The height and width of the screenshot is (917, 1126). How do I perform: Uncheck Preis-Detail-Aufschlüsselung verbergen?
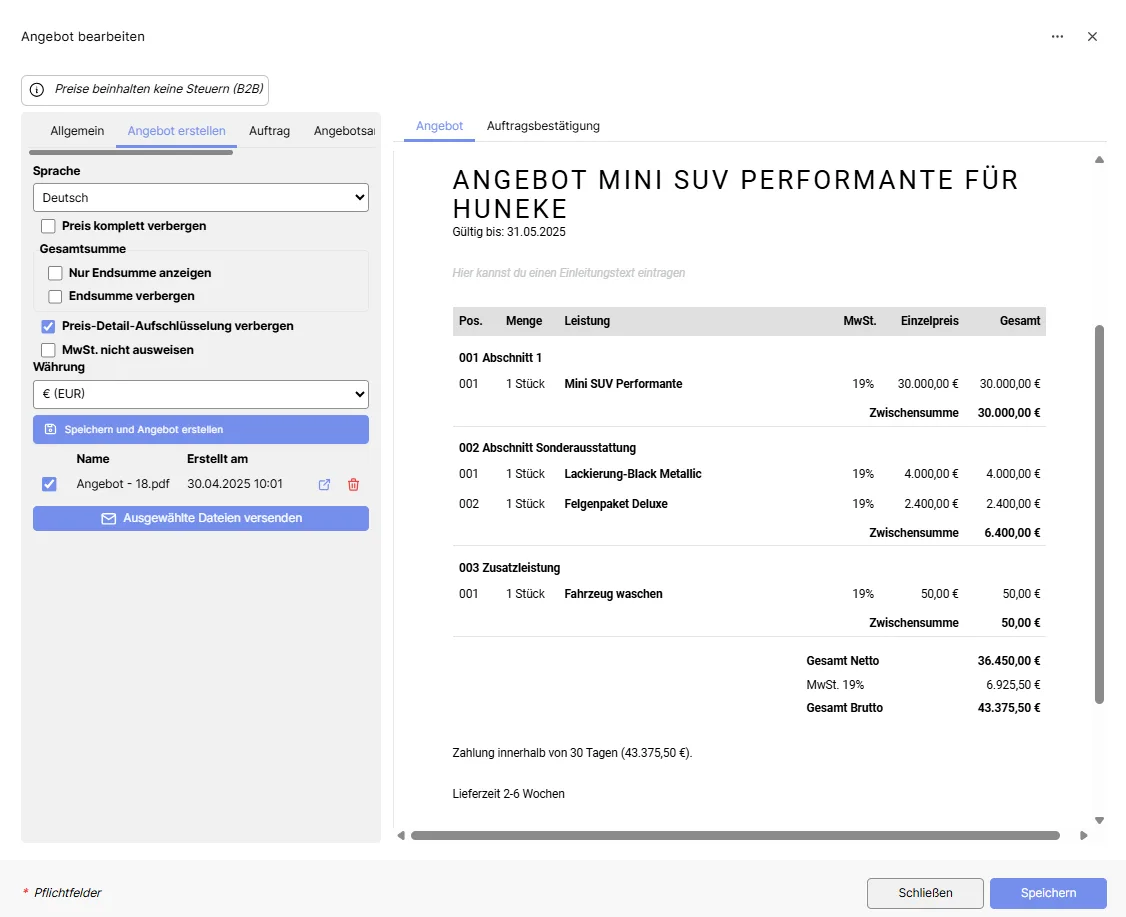48,326
